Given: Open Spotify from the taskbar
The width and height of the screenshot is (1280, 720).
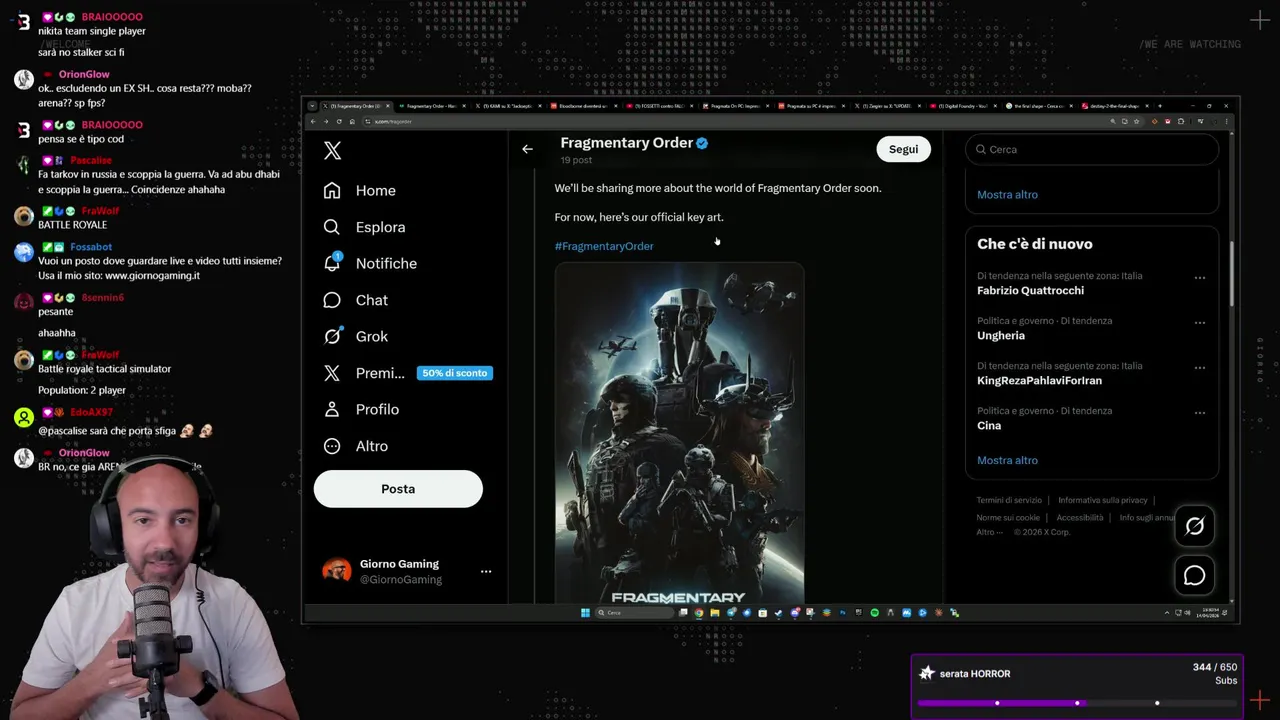Looking at the screenshot, I should [x=875, y=613].
